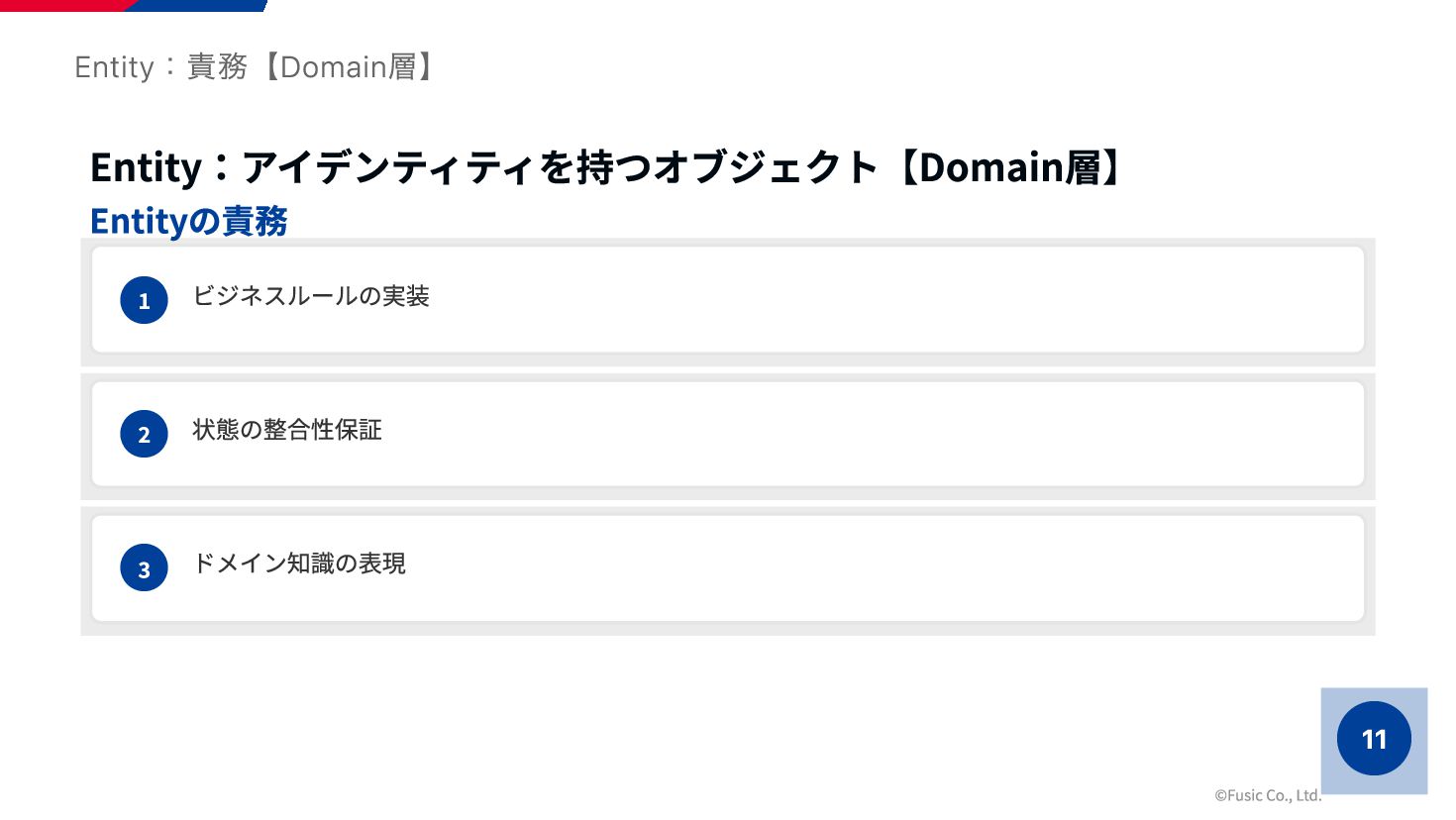Click the 【Domain層】 part of bold heading
1456x820 pixels.
(1009, 167)
